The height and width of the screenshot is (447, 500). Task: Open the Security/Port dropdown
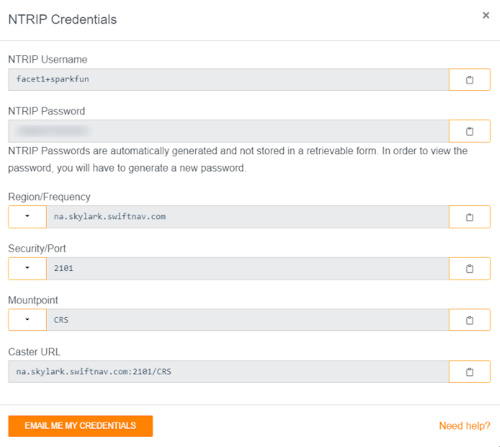tap(27, 268)
